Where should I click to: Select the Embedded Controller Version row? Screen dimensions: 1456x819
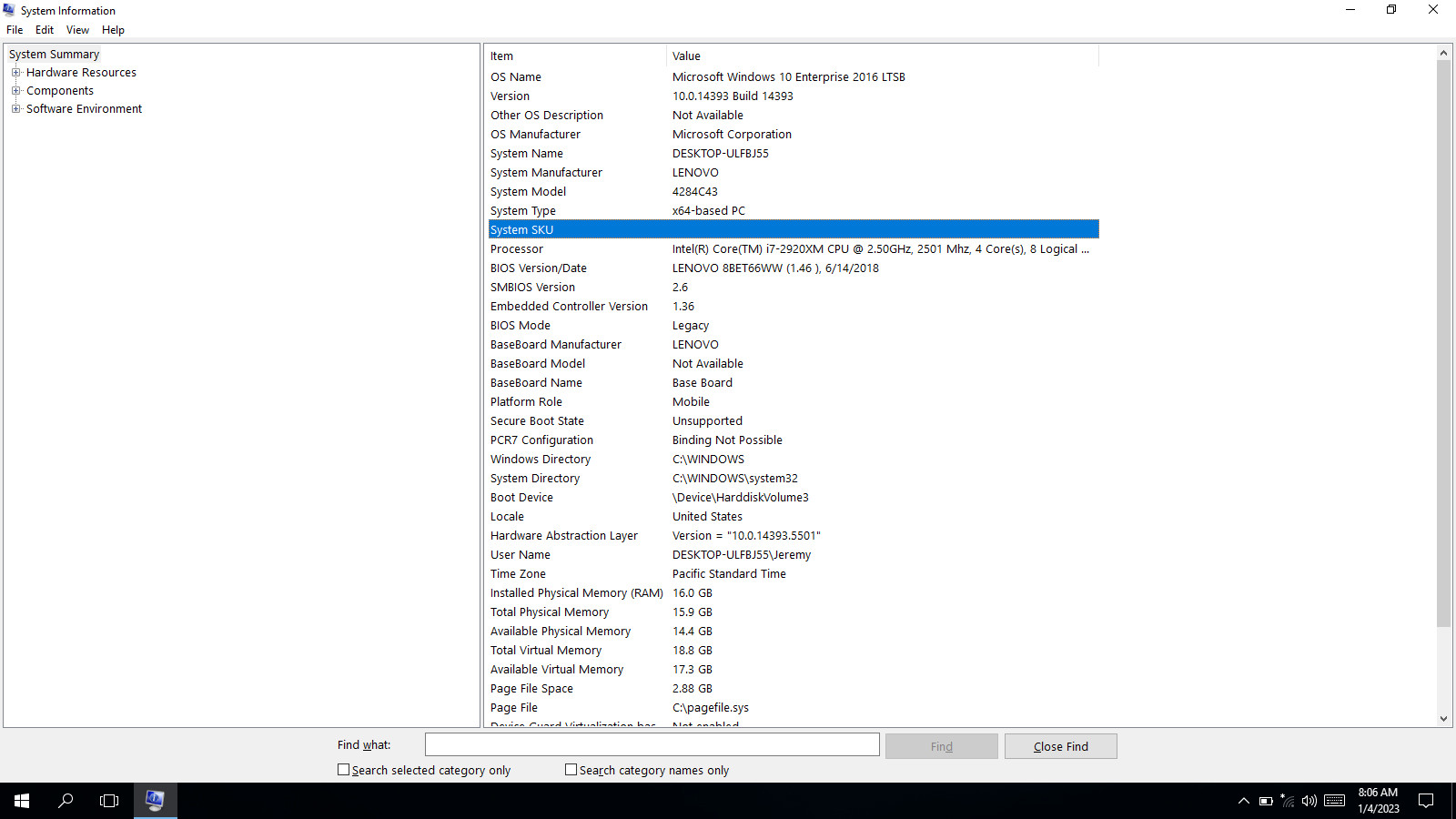pyautogui.click(x=794, y=307)
